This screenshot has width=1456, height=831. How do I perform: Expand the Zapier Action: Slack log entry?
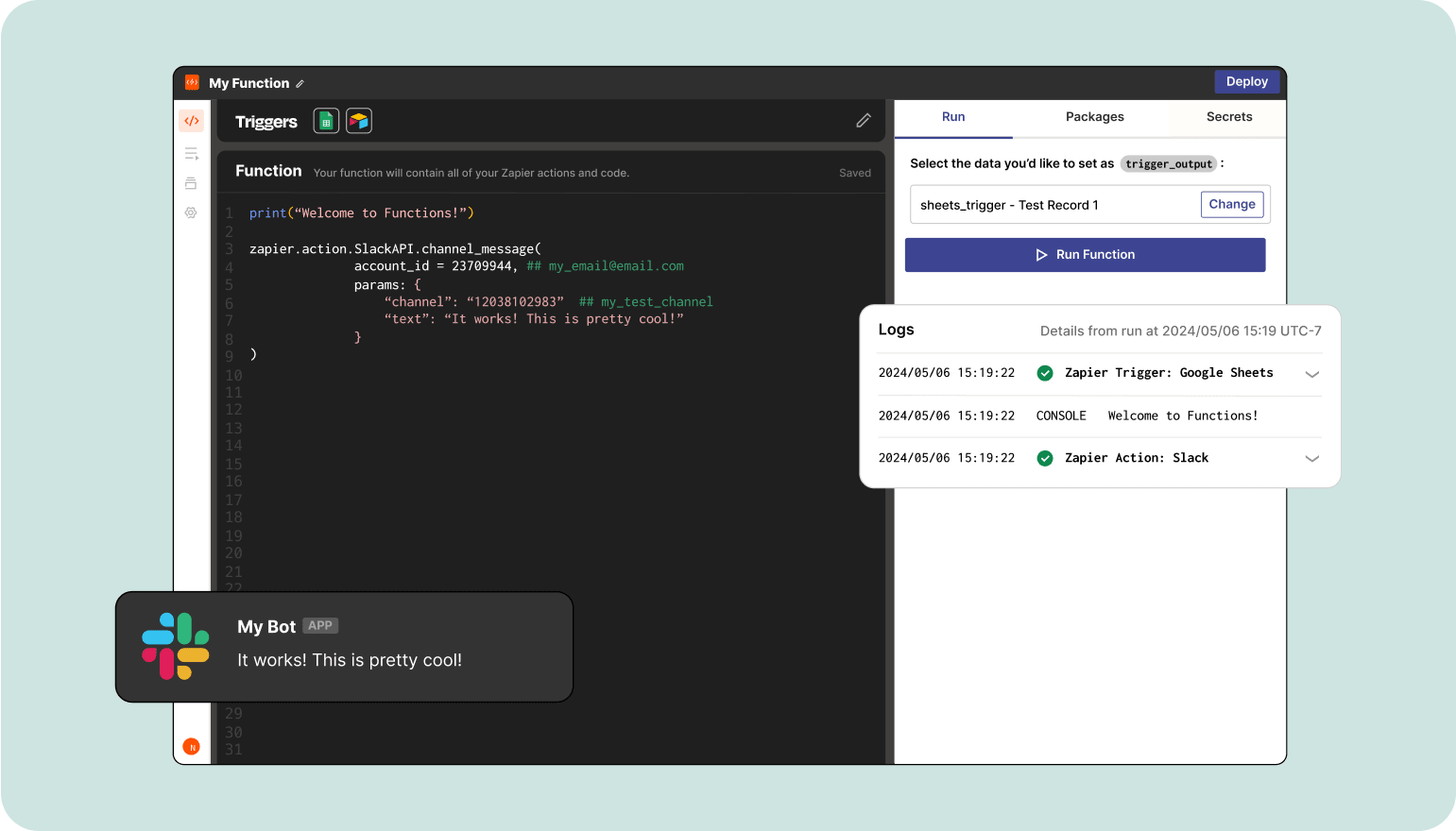tap(1312, 458)
